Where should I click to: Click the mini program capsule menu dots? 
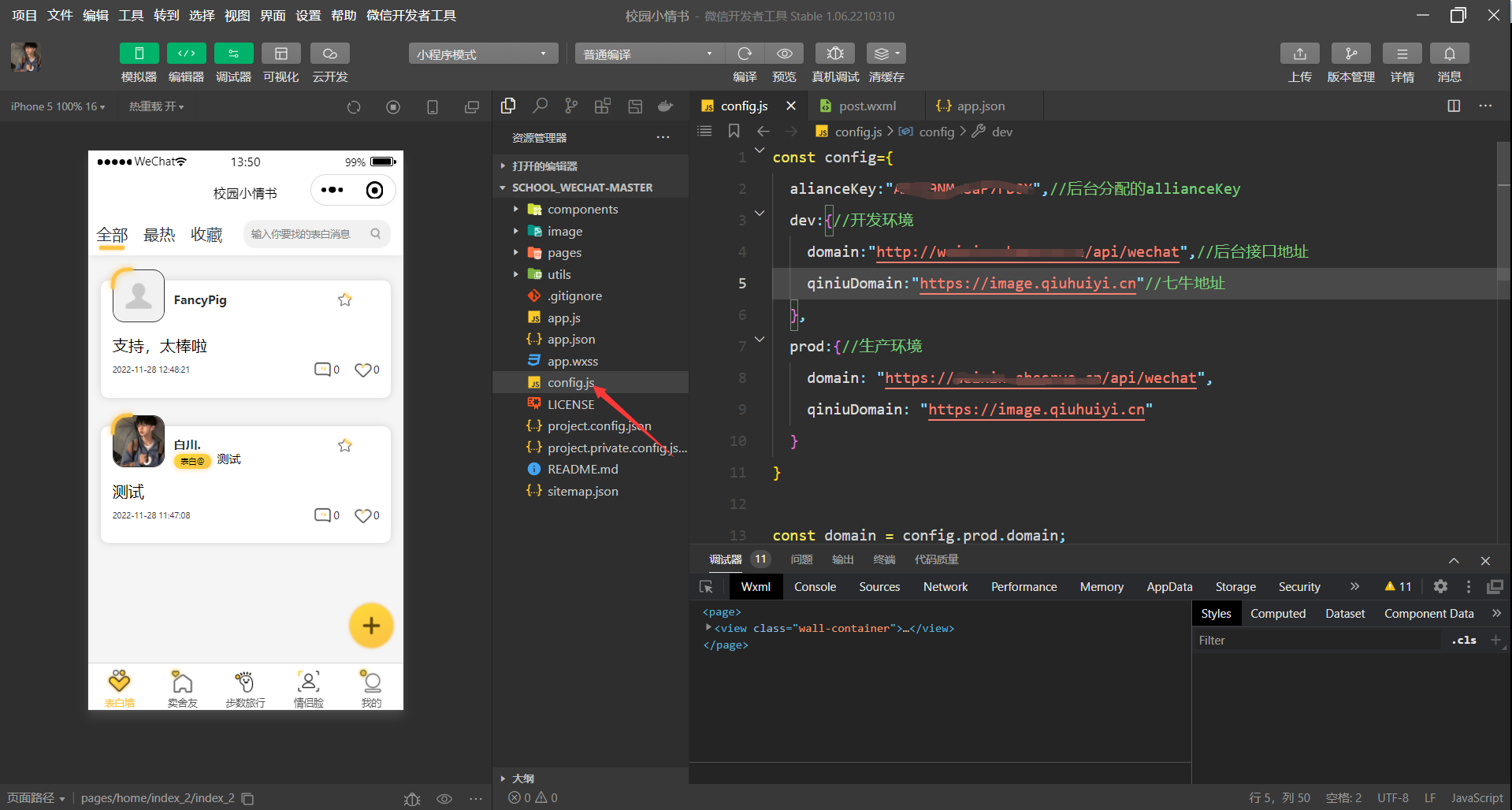(332, 190)
